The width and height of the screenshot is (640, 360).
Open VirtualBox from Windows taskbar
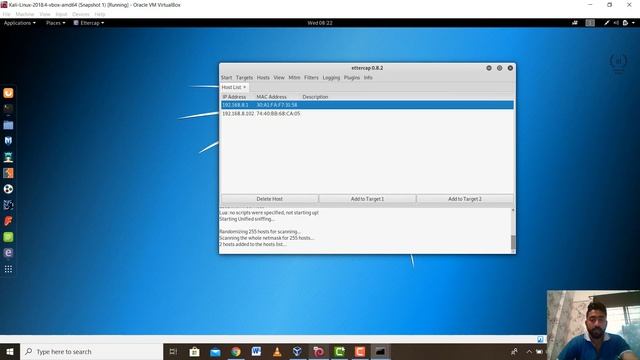coord(298,351)
